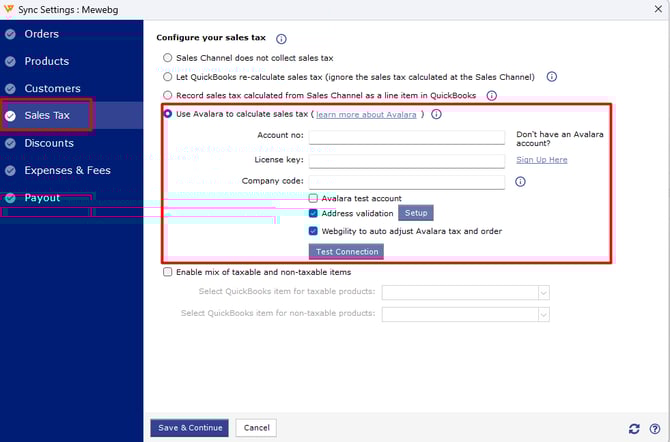Image resolution: width=670 pixels, height=442 pixels.
Task: Click Save & Continue
Action: [x=189, y=428]
